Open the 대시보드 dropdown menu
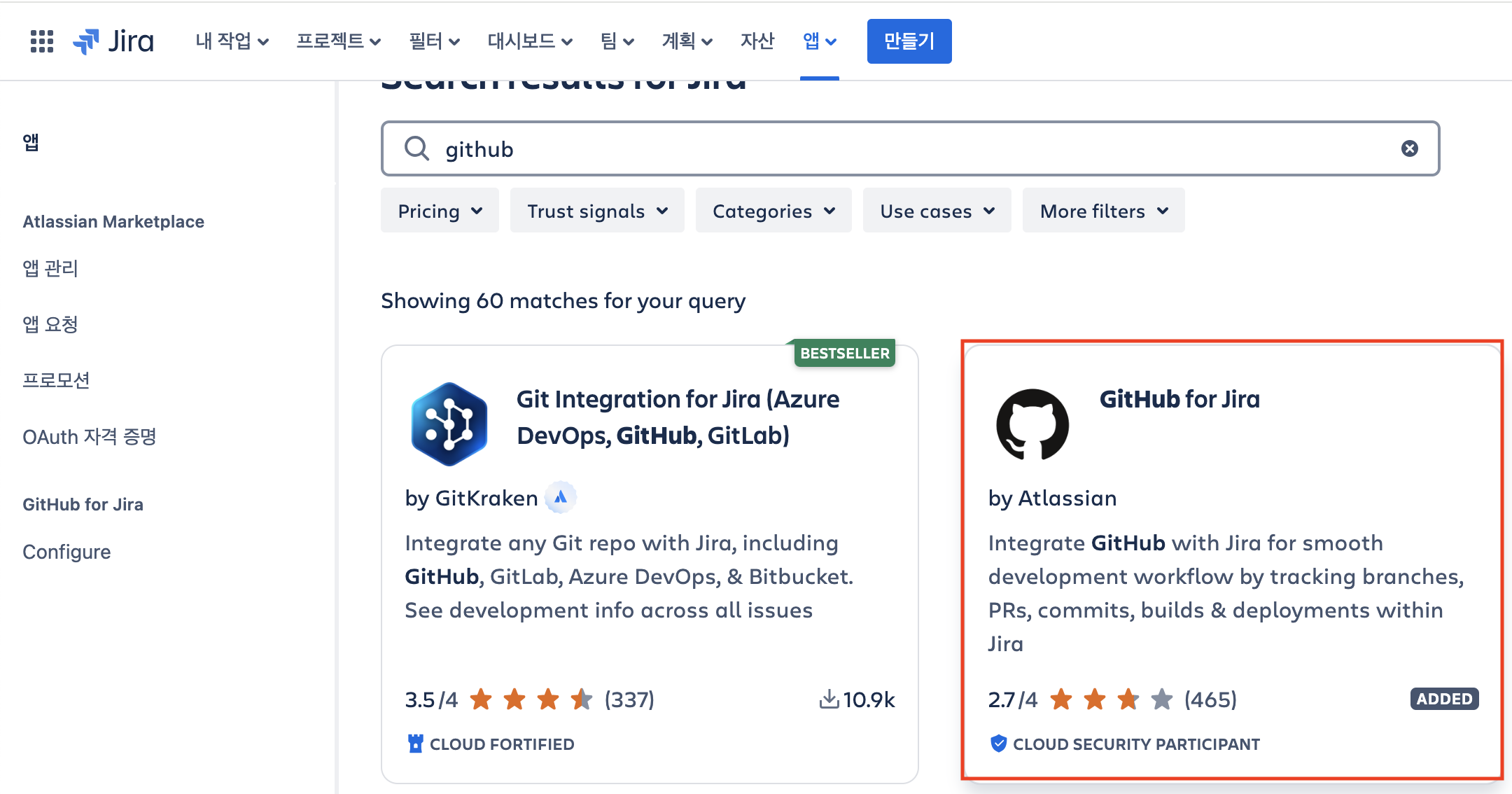 530,41
